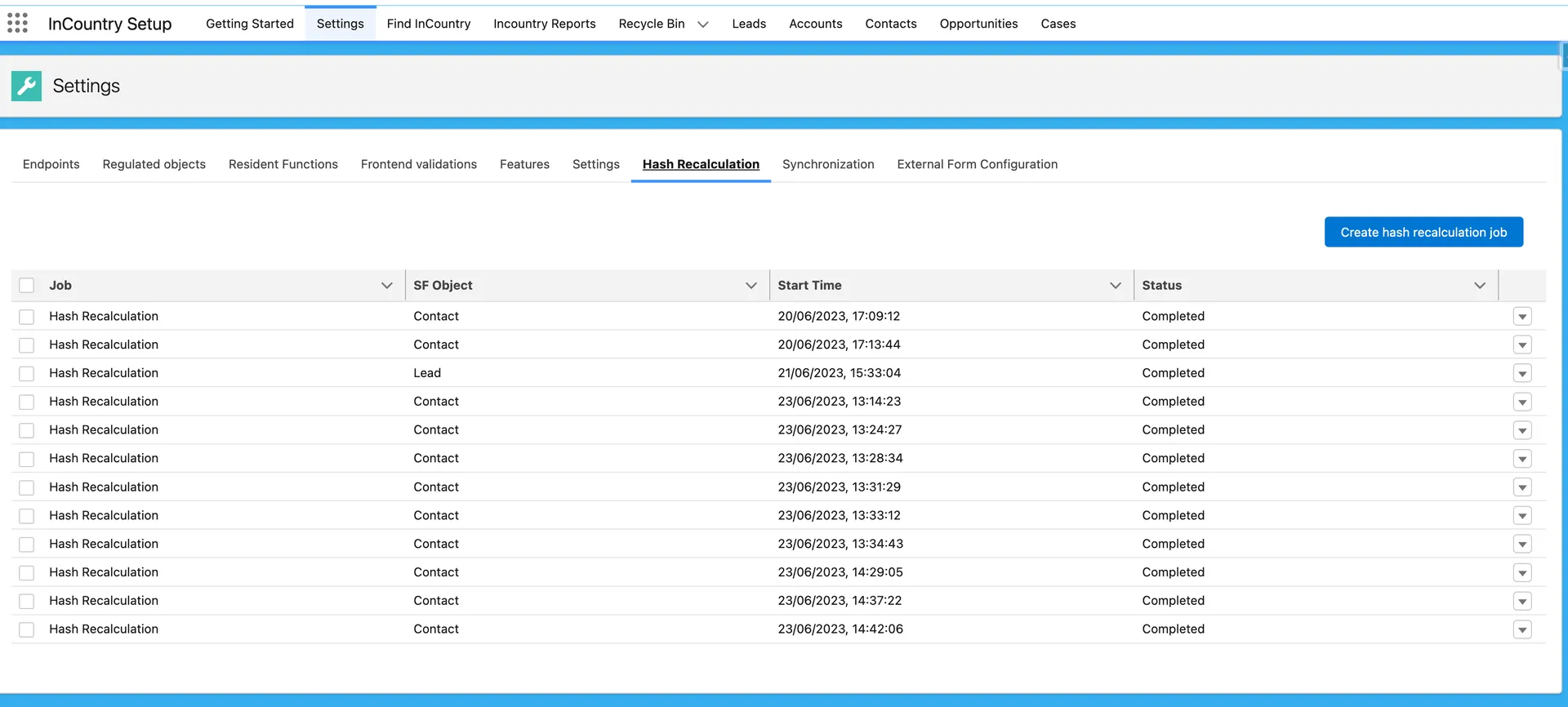This screenshot has width=1568, height=707.
Task: Open the Job column header menu
Action: point(386,286)
